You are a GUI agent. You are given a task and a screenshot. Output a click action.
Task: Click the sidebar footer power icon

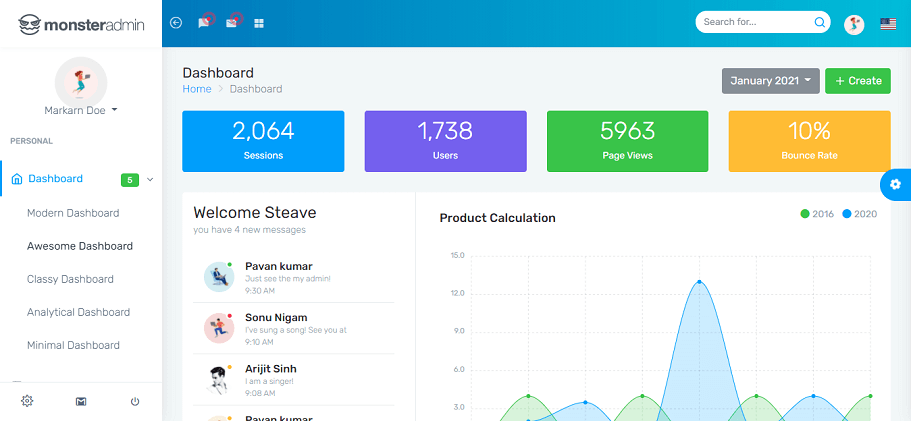tap(135, 401)
